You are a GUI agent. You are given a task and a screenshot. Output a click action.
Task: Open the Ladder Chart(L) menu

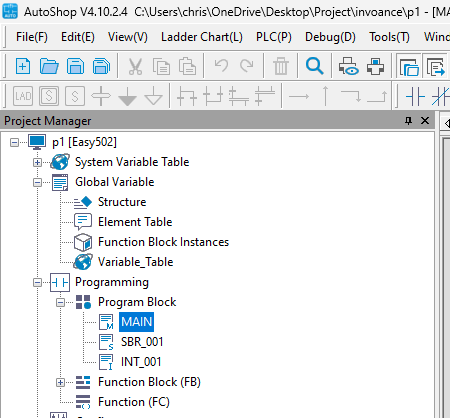[x=202, y=37]
